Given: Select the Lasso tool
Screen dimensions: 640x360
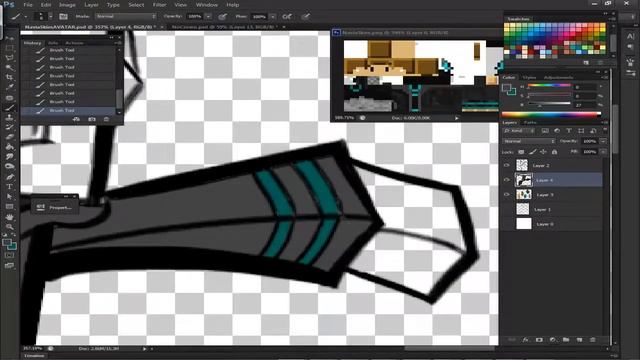Looking at the screenshot, I should point(10,58).
